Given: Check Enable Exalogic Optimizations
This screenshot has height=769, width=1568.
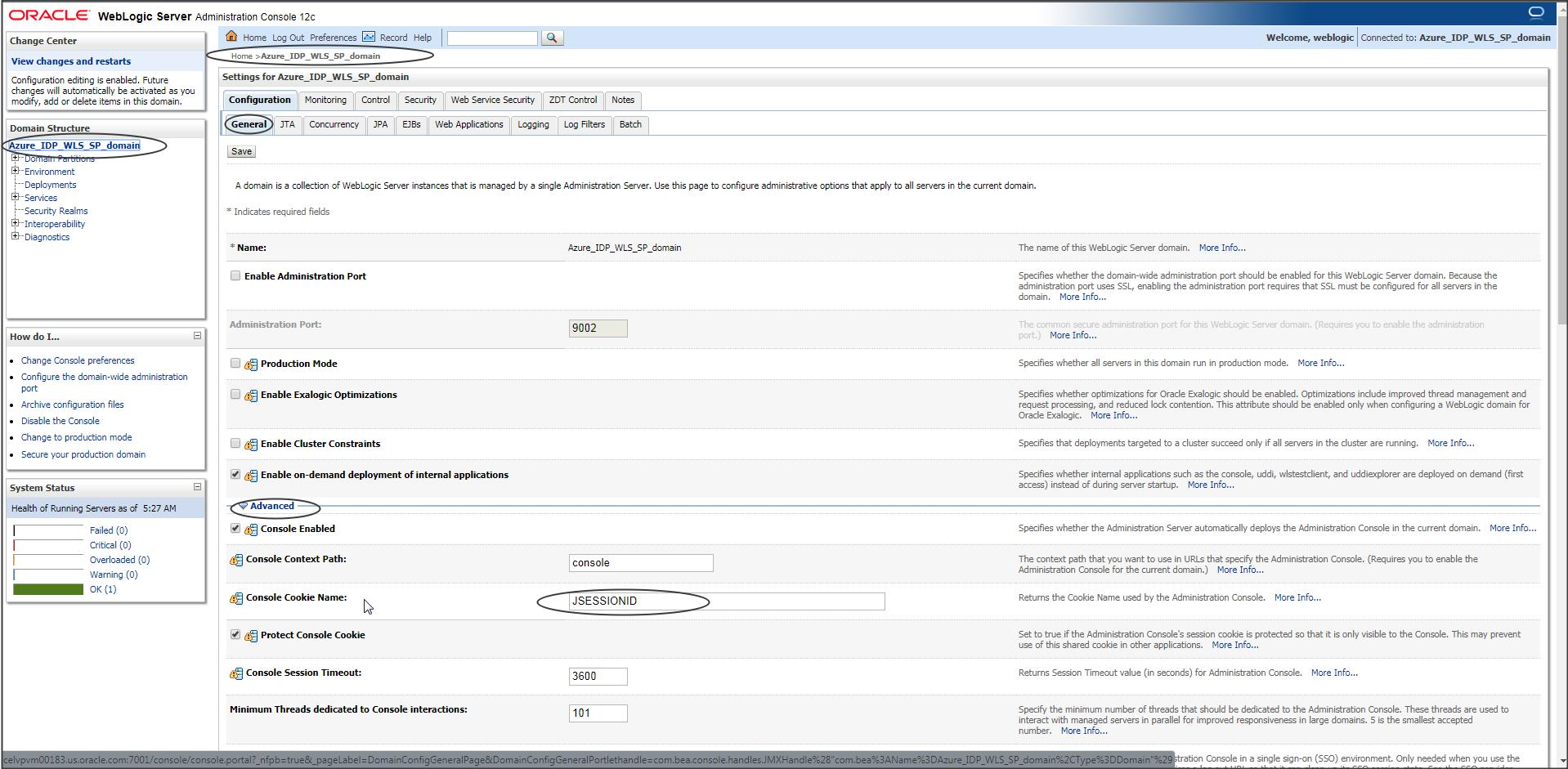Looking at the screenshot, I should pyautogui.click(x=235, y=395).
